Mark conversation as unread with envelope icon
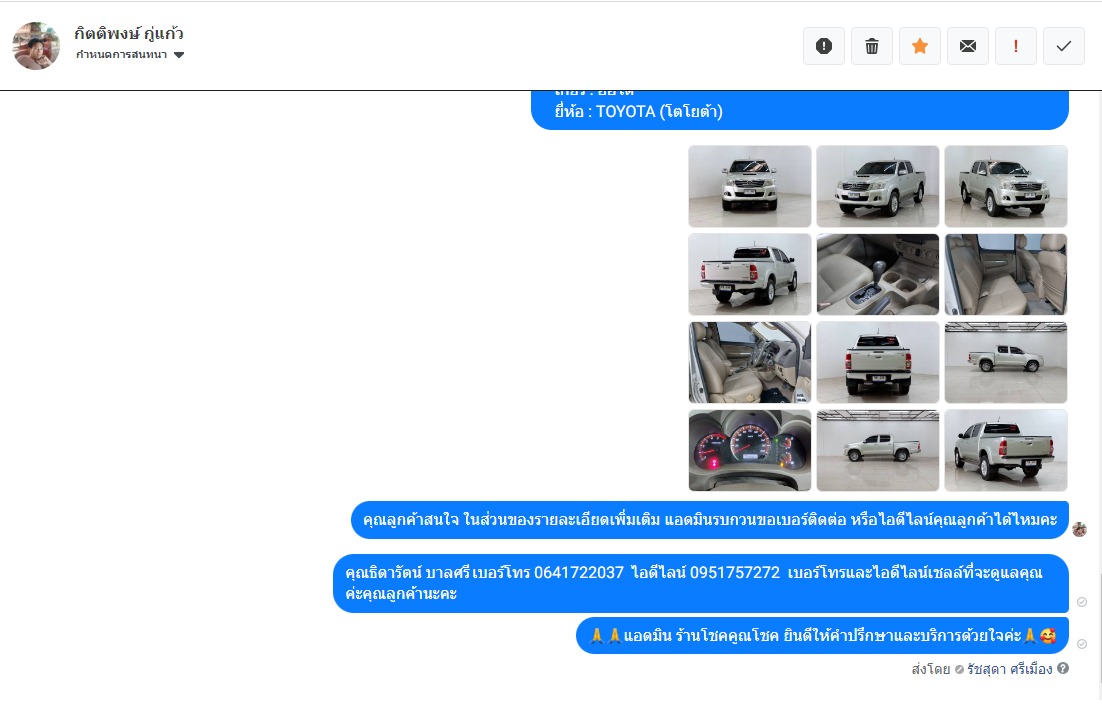 tap(968, 46)
